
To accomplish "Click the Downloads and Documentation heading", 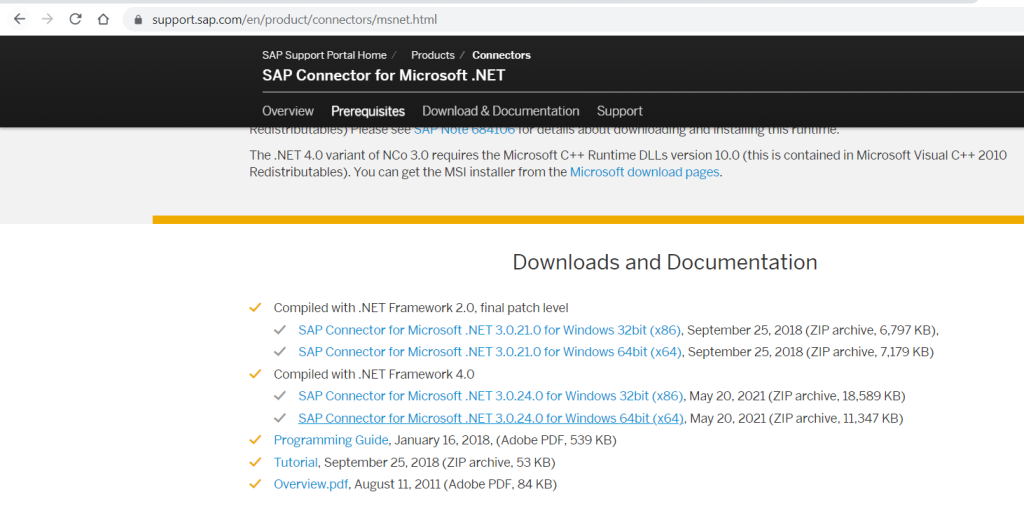I will coord(665,262).
